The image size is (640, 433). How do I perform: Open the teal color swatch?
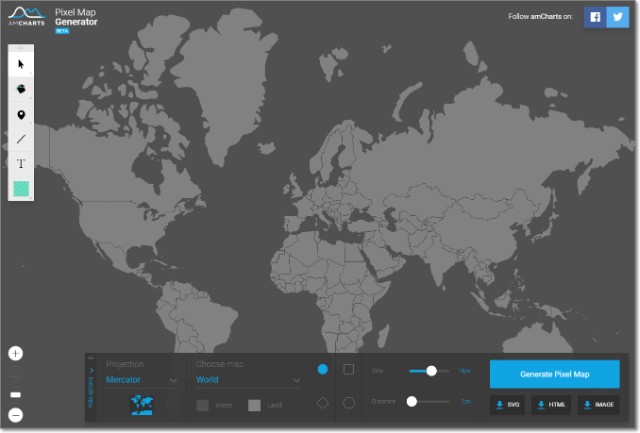pos(21,188)
